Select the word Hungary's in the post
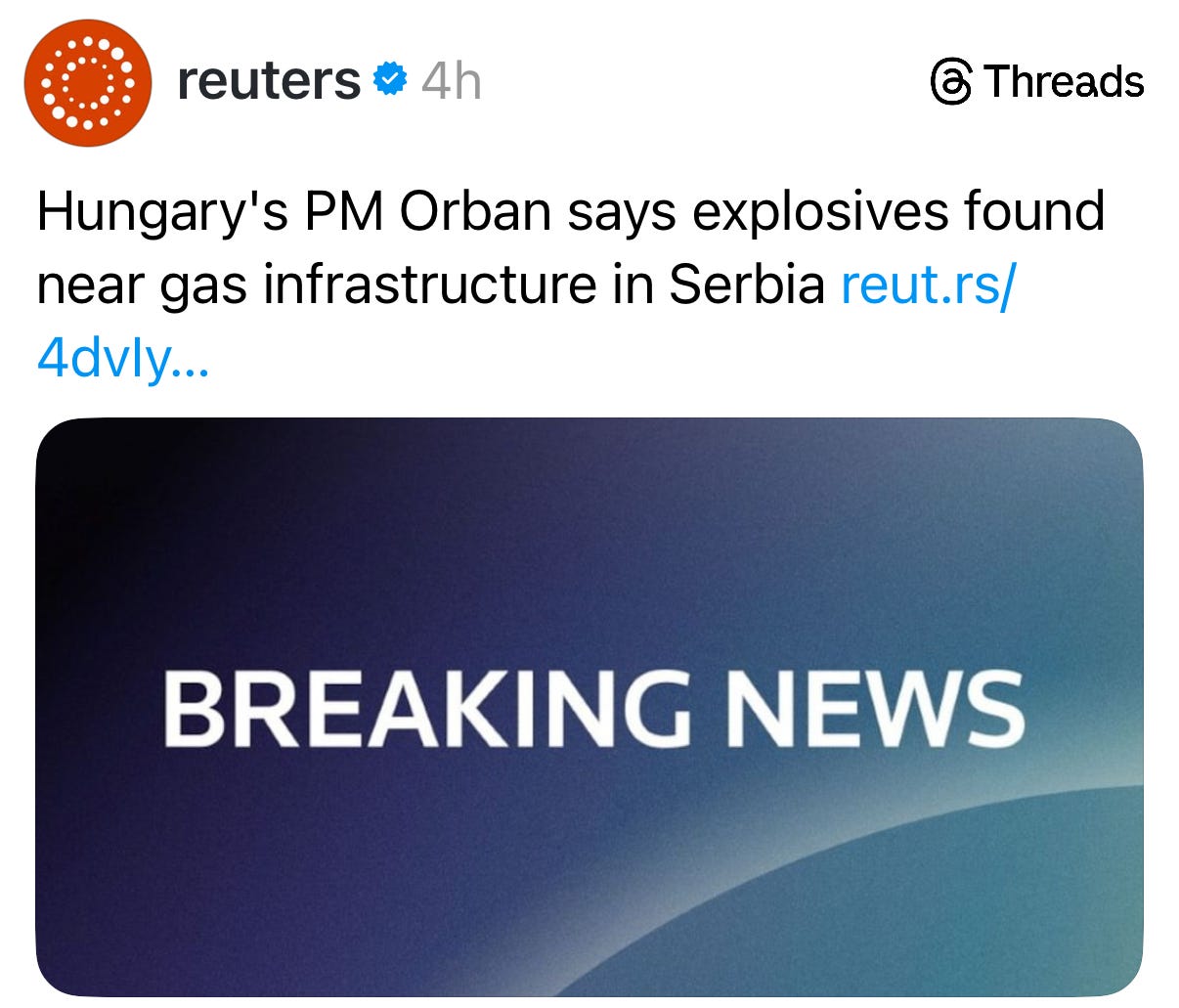Screen dimensions: 1179x1008 162,212
